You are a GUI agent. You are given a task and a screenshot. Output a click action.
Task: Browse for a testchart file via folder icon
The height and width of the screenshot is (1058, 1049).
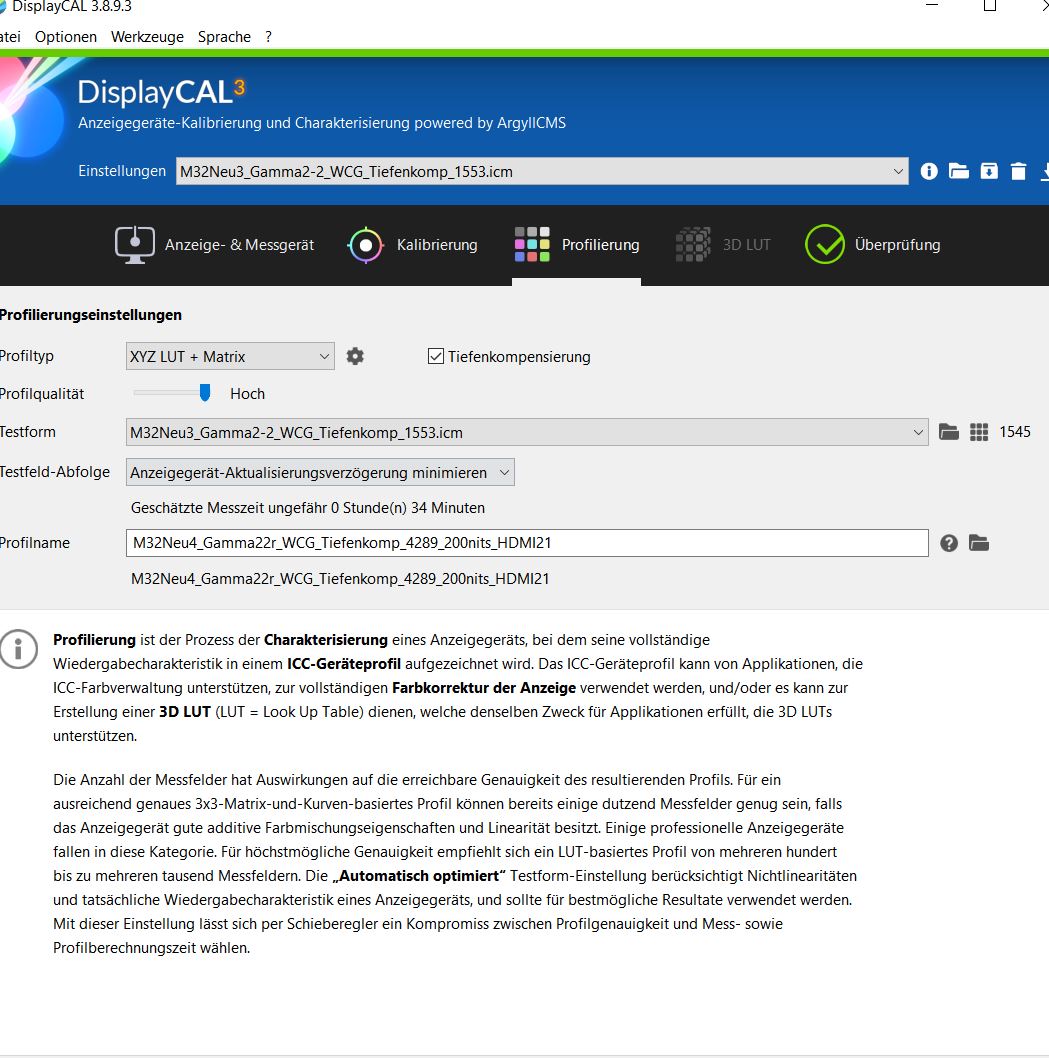click(948, 432)
